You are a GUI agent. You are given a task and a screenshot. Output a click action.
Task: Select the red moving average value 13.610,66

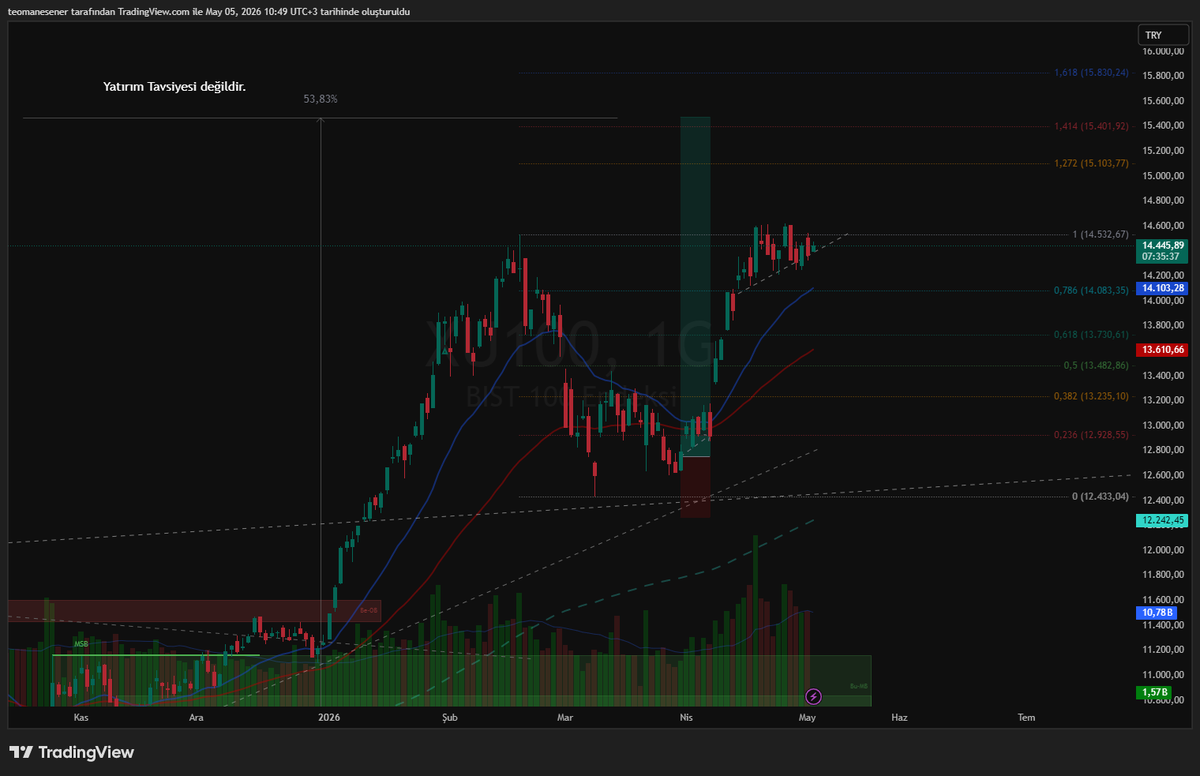pyautogui.click(x=1164, y=350)
